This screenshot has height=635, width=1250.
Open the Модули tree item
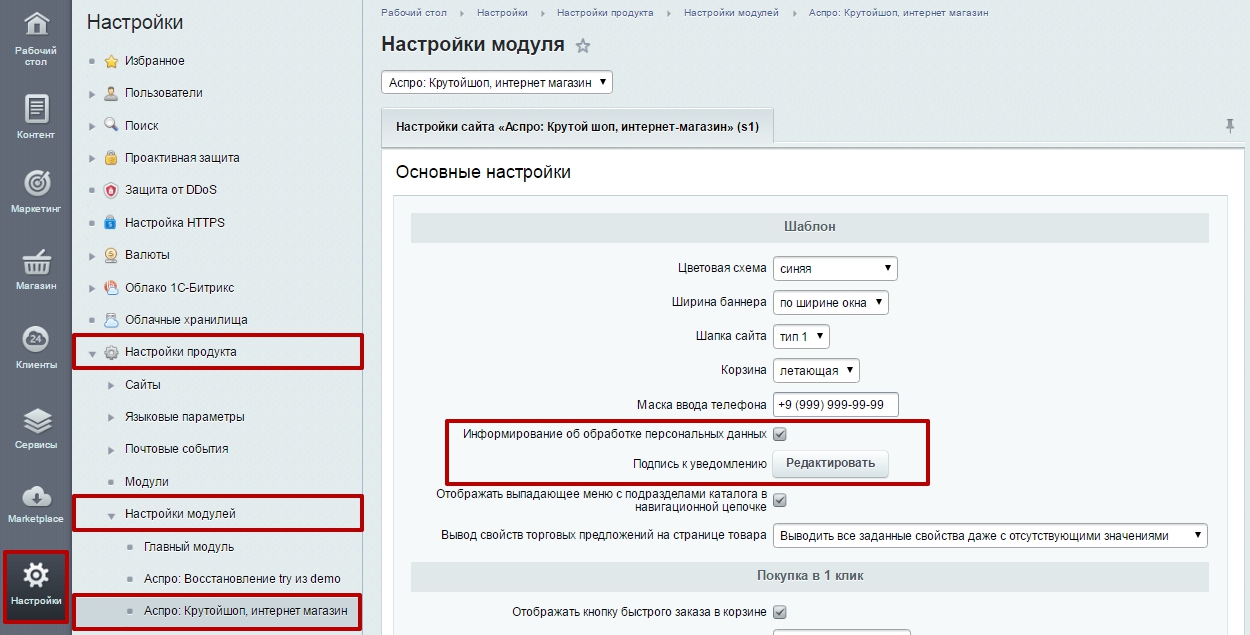point(147,482)
